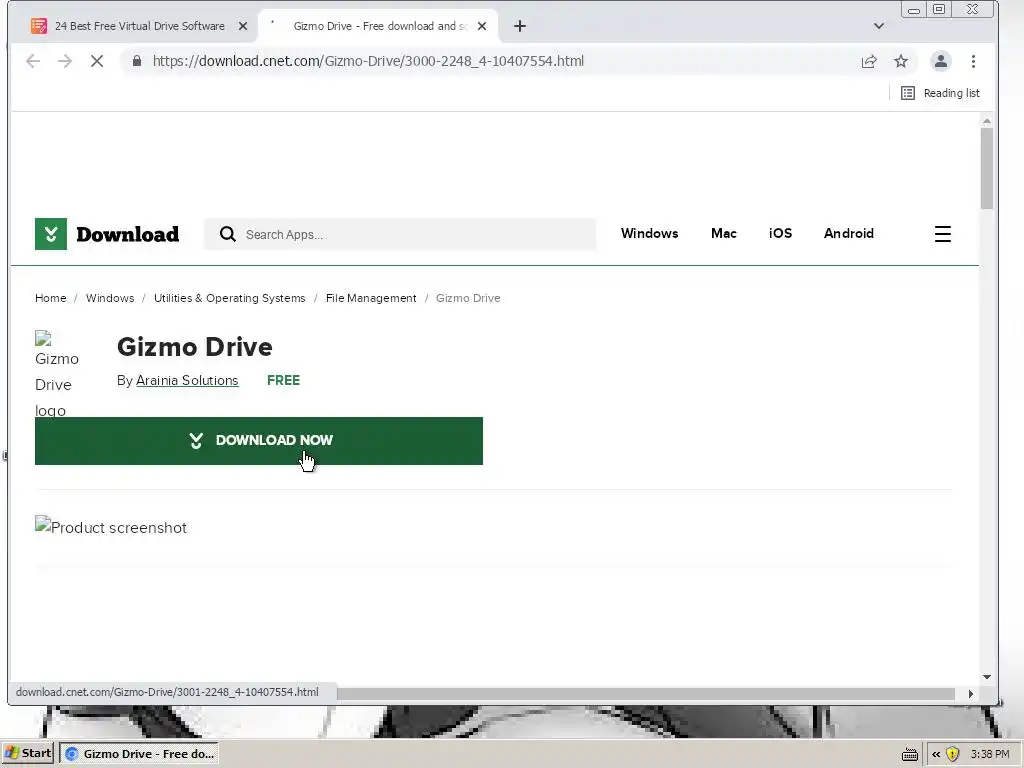Click the browser back arrow
This screenshot has width=1024, height=768.
pyautogui.click(x=33, y=61)
